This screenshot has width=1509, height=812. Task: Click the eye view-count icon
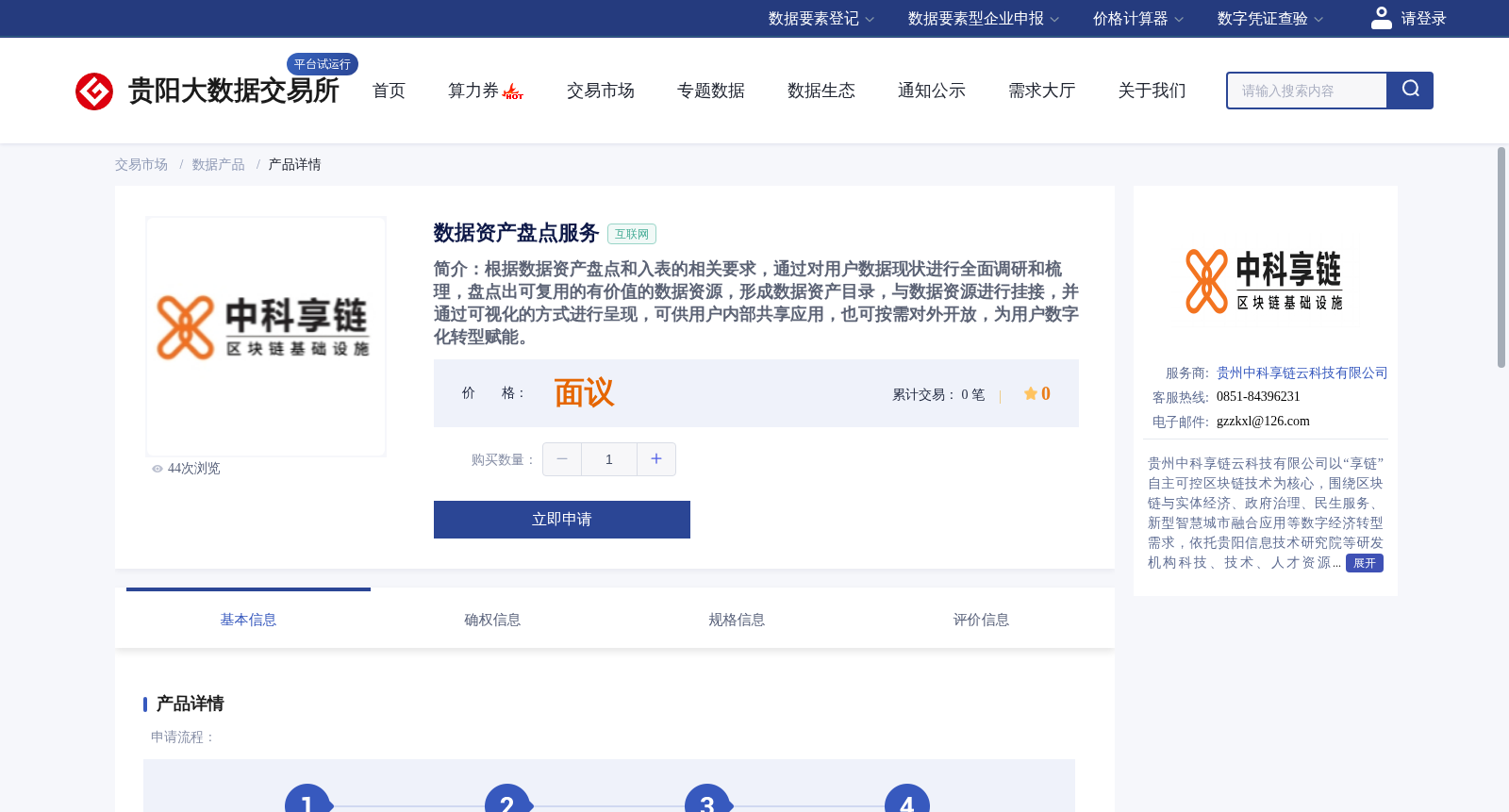pyautogui.click(x=158, y=469)
